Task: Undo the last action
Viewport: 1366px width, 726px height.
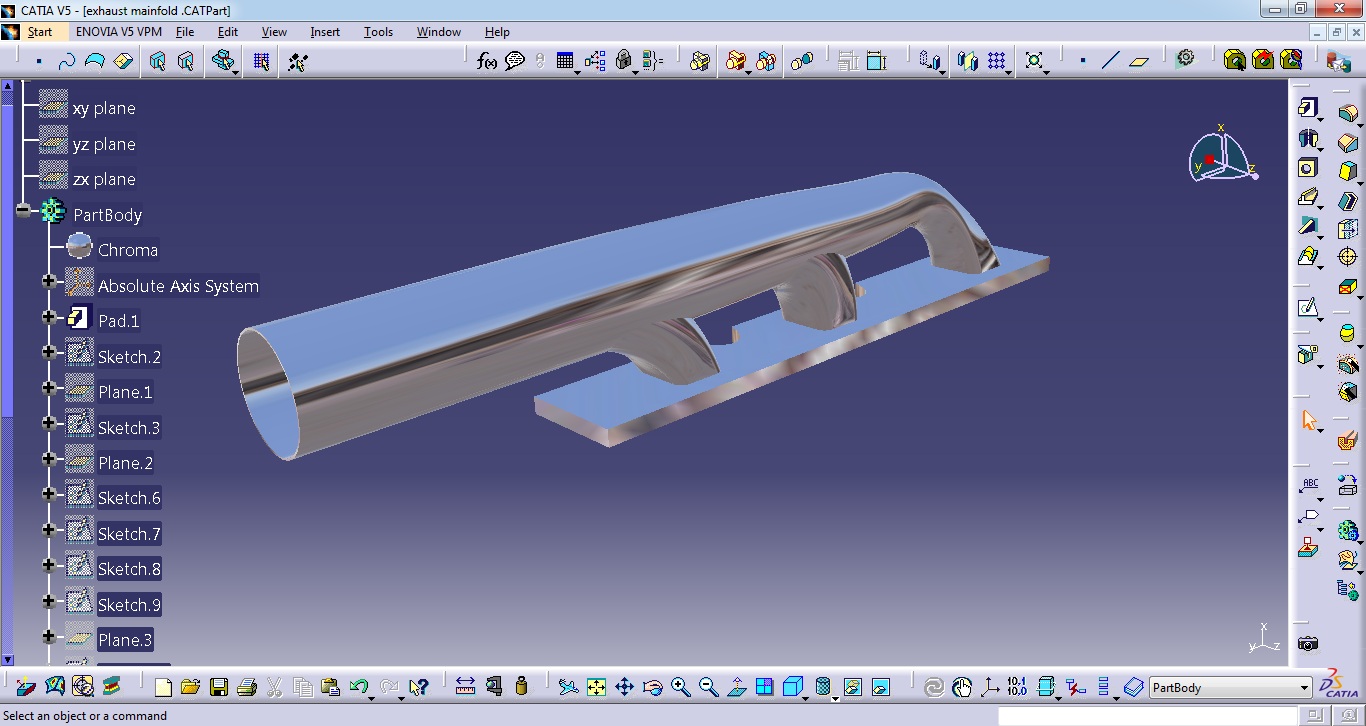Action: tap(357, 687)
